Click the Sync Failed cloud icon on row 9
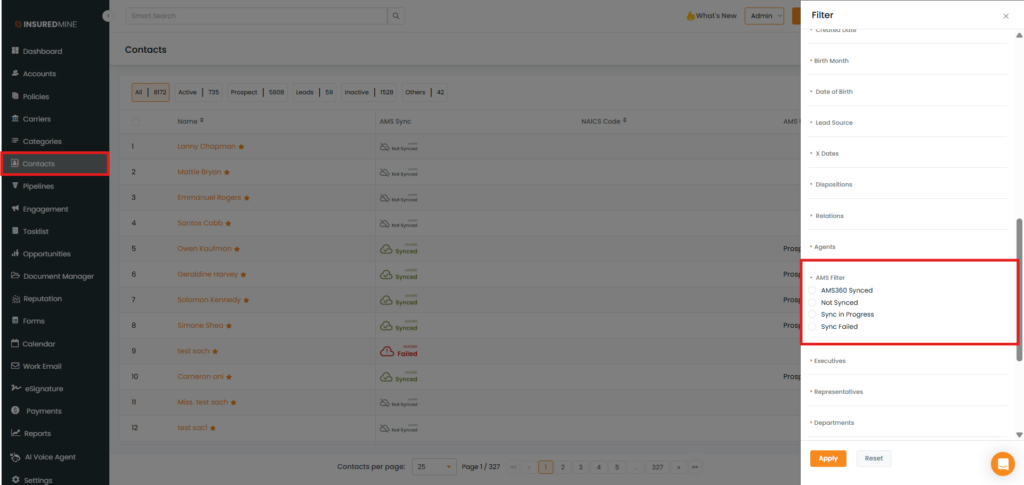 386,351
